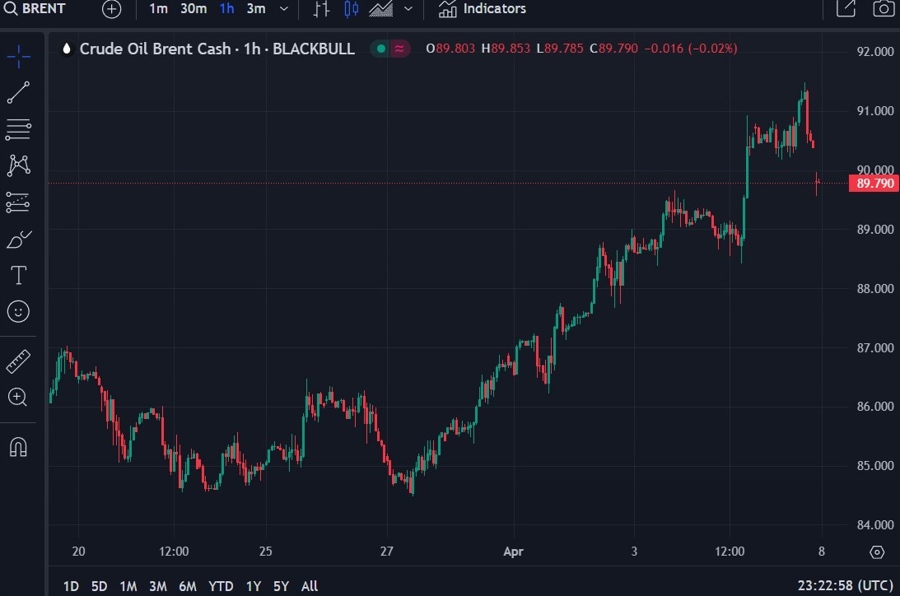This screenshot has width=900, height=596.
Task: Open the emoji icons tool
Action: tap(18, 311)
